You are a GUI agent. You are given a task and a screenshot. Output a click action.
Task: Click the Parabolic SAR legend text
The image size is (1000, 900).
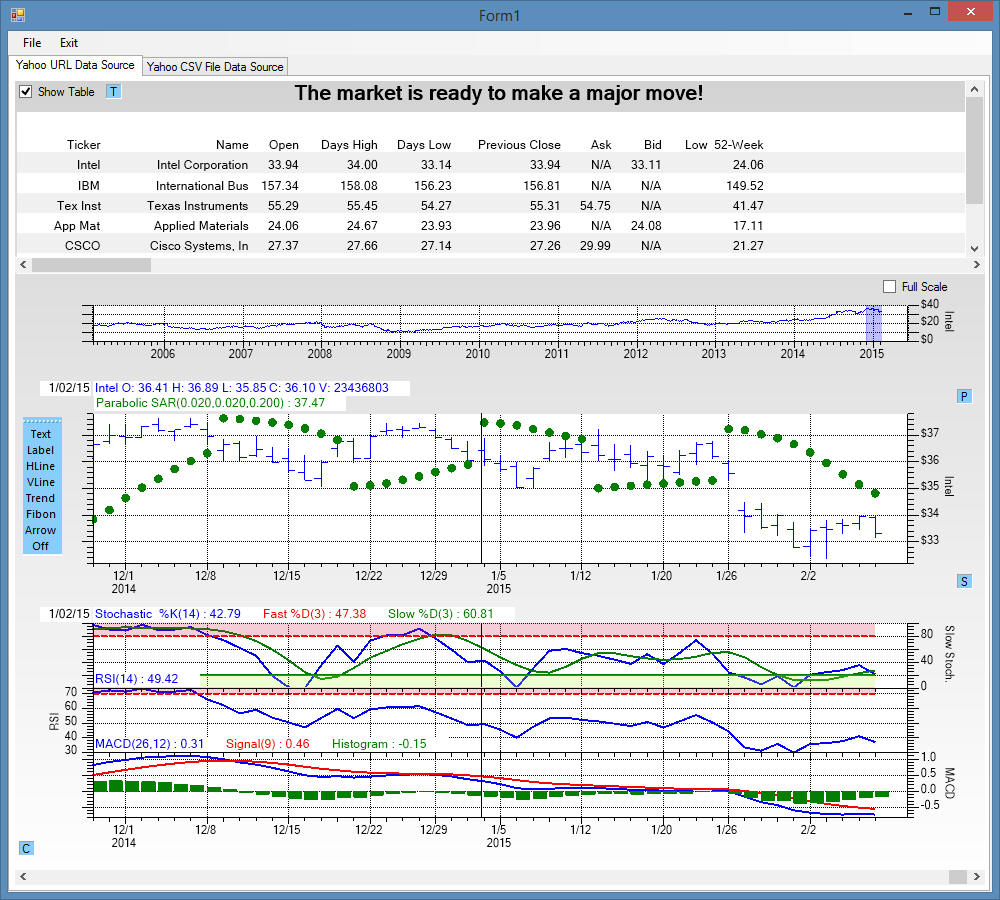coord(210,403)
